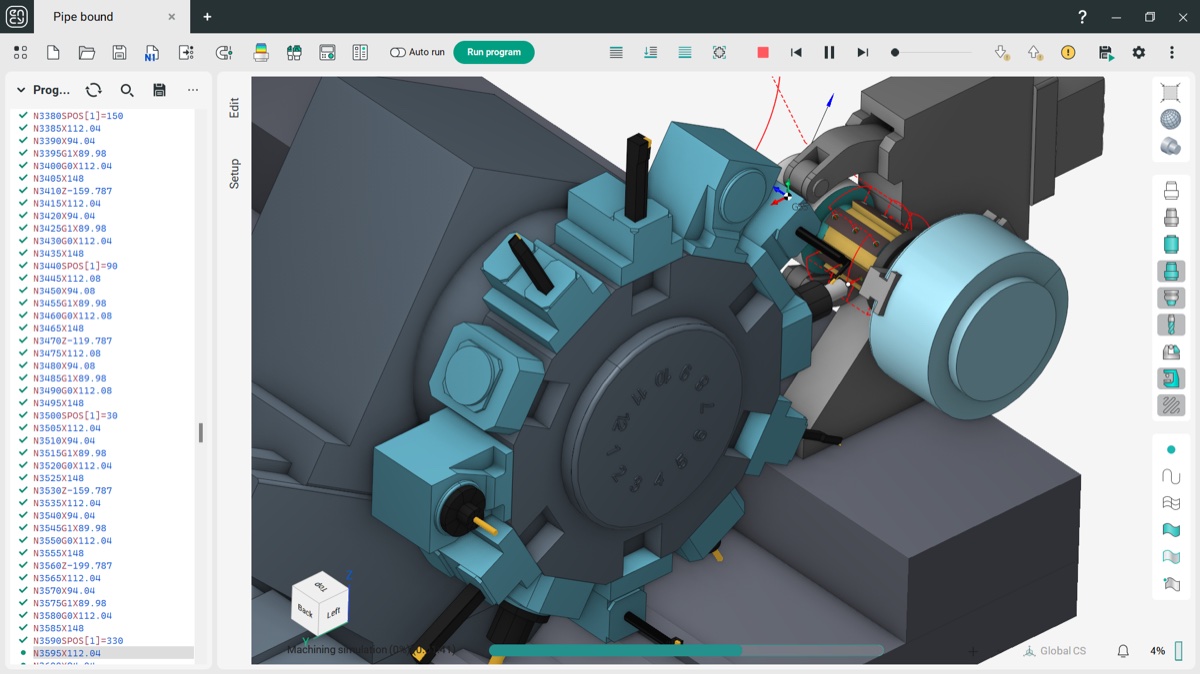This screenshot has width=1200, height=674.
Task: Open search in the program panel
Action: pyautogui.click(x=127, y=90)
